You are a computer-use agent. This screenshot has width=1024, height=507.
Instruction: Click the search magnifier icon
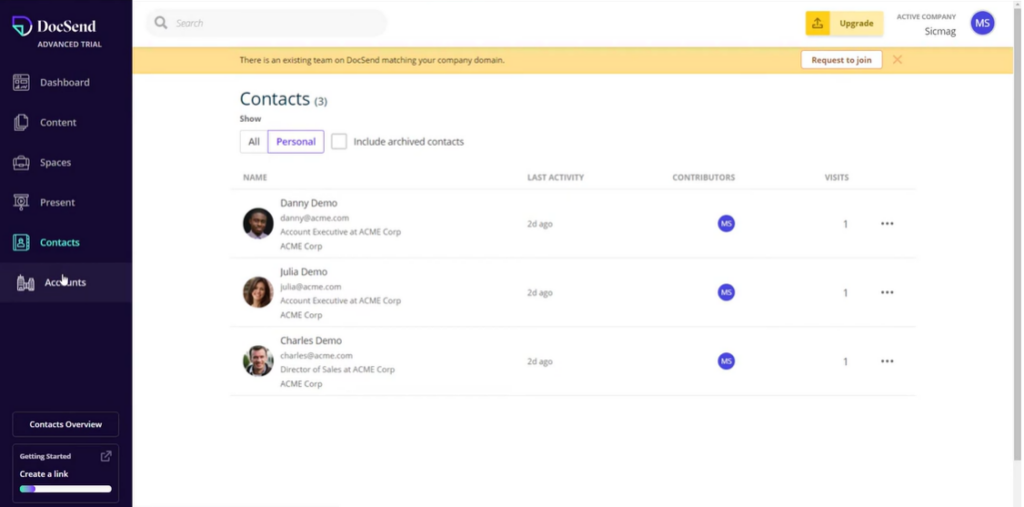[x=161, y=23]
